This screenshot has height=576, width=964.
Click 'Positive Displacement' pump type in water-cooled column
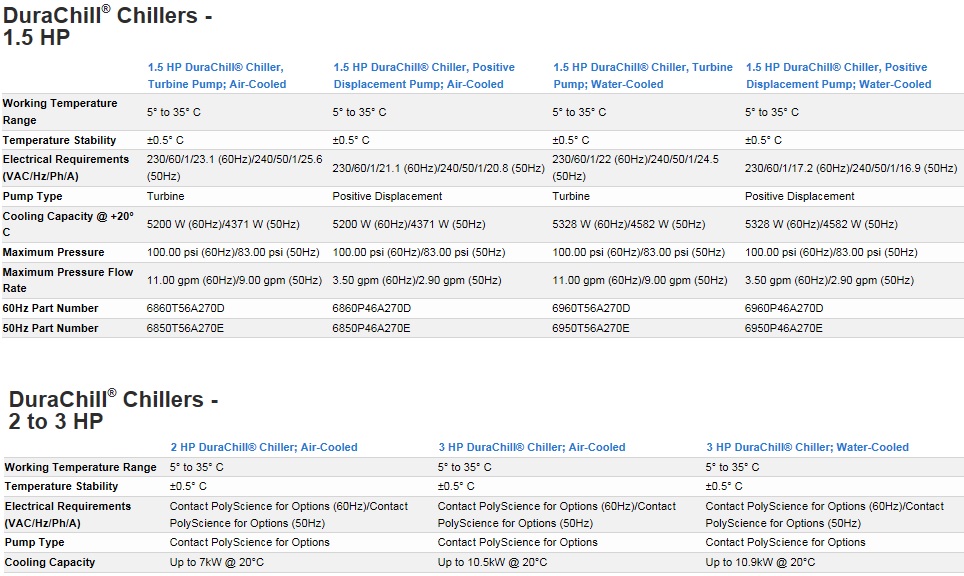click(x=800, y=196)
